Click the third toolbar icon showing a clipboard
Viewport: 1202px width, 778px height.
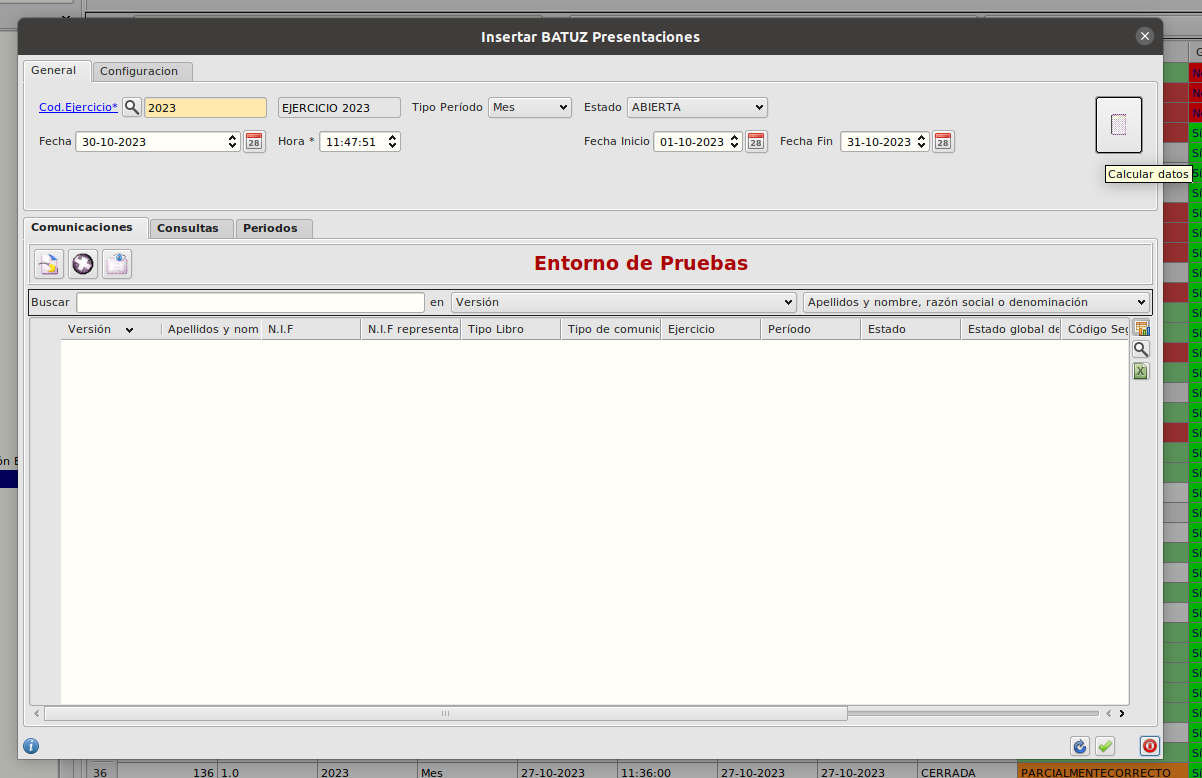[x=117, y=264]
